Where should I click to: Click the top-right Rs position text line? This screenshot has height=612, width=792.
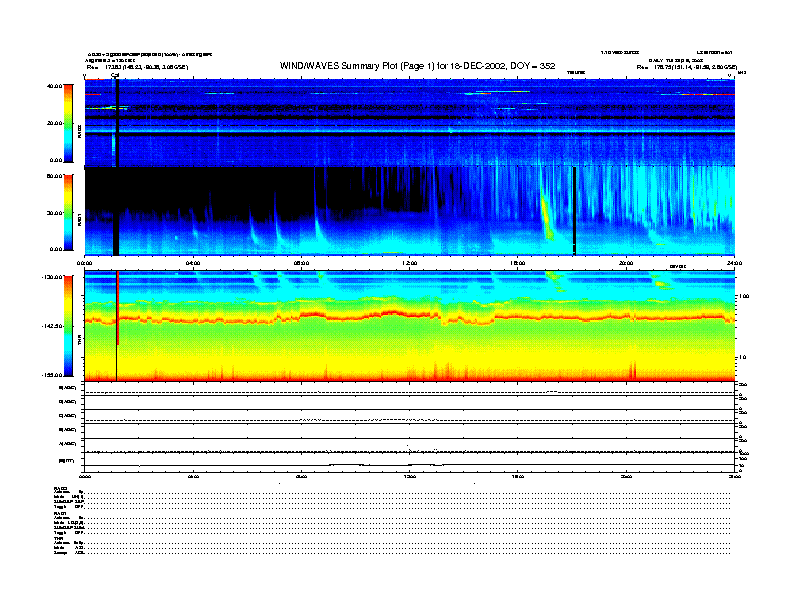pyautogui.click(x=687, y=67)
